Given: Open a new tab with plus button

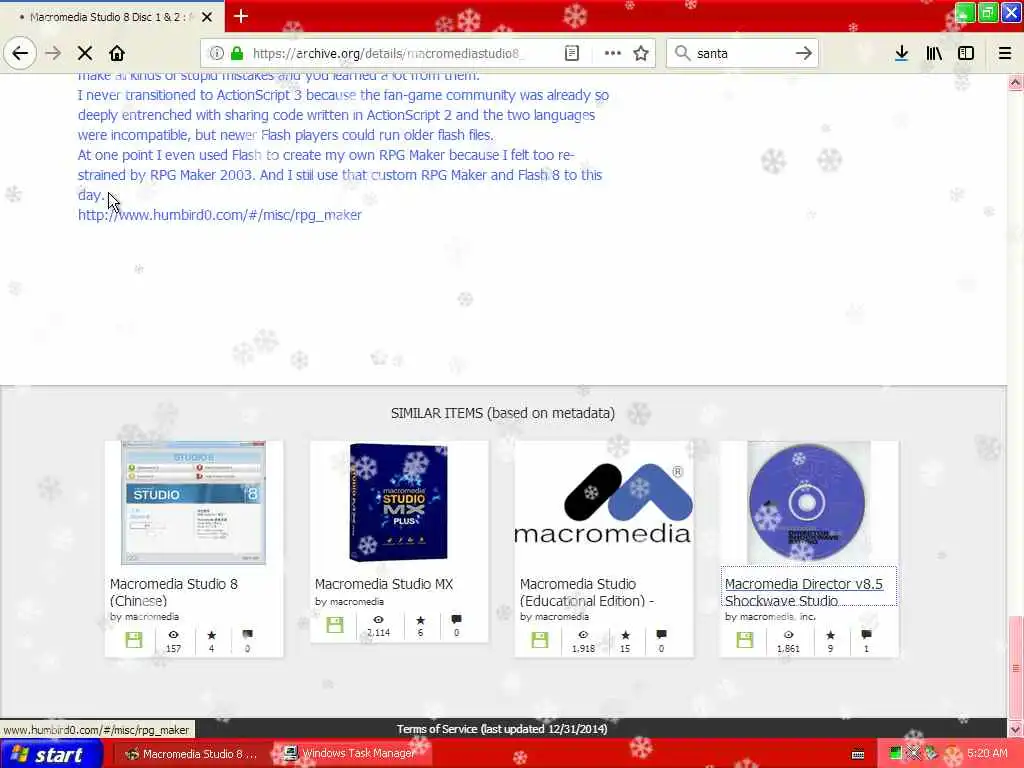Looking at the screenshot, I should coord(240,16).
